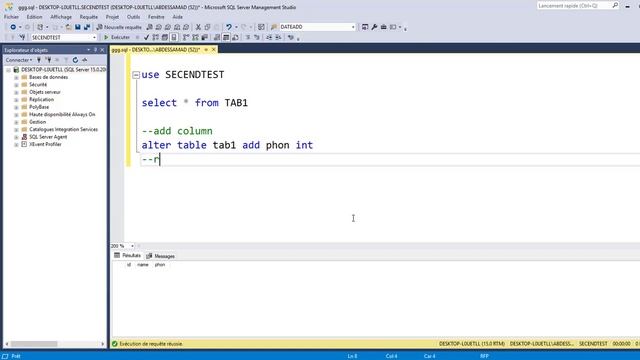The height and width of the screenshot is (360, 640).
Task: Click the decrease indent icon
Action: pyautogui.click(x=269, y=38)
